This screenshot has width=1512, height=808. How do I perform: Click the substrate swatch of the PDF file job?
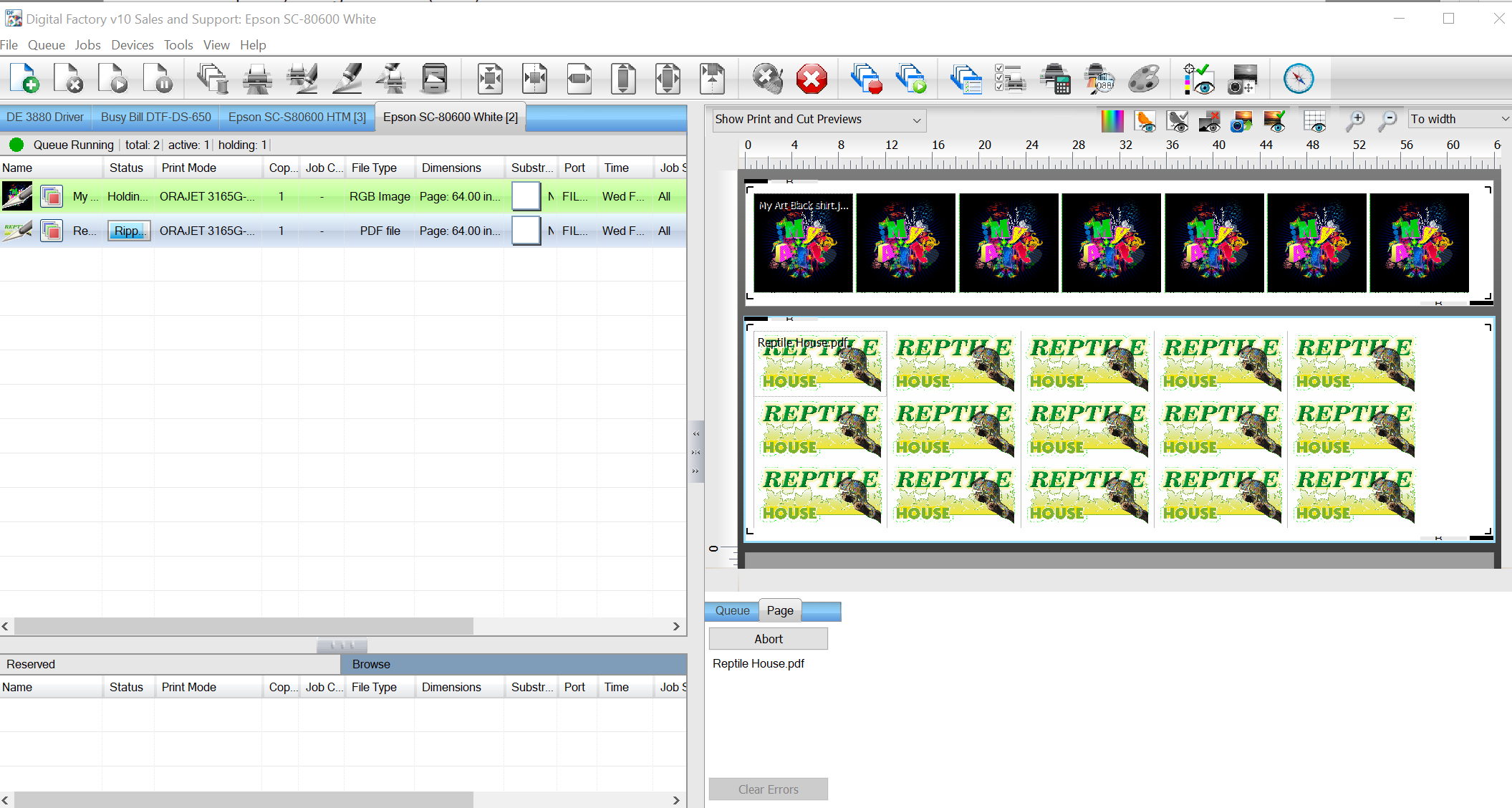pyautogui.click(x=526, y=231)
